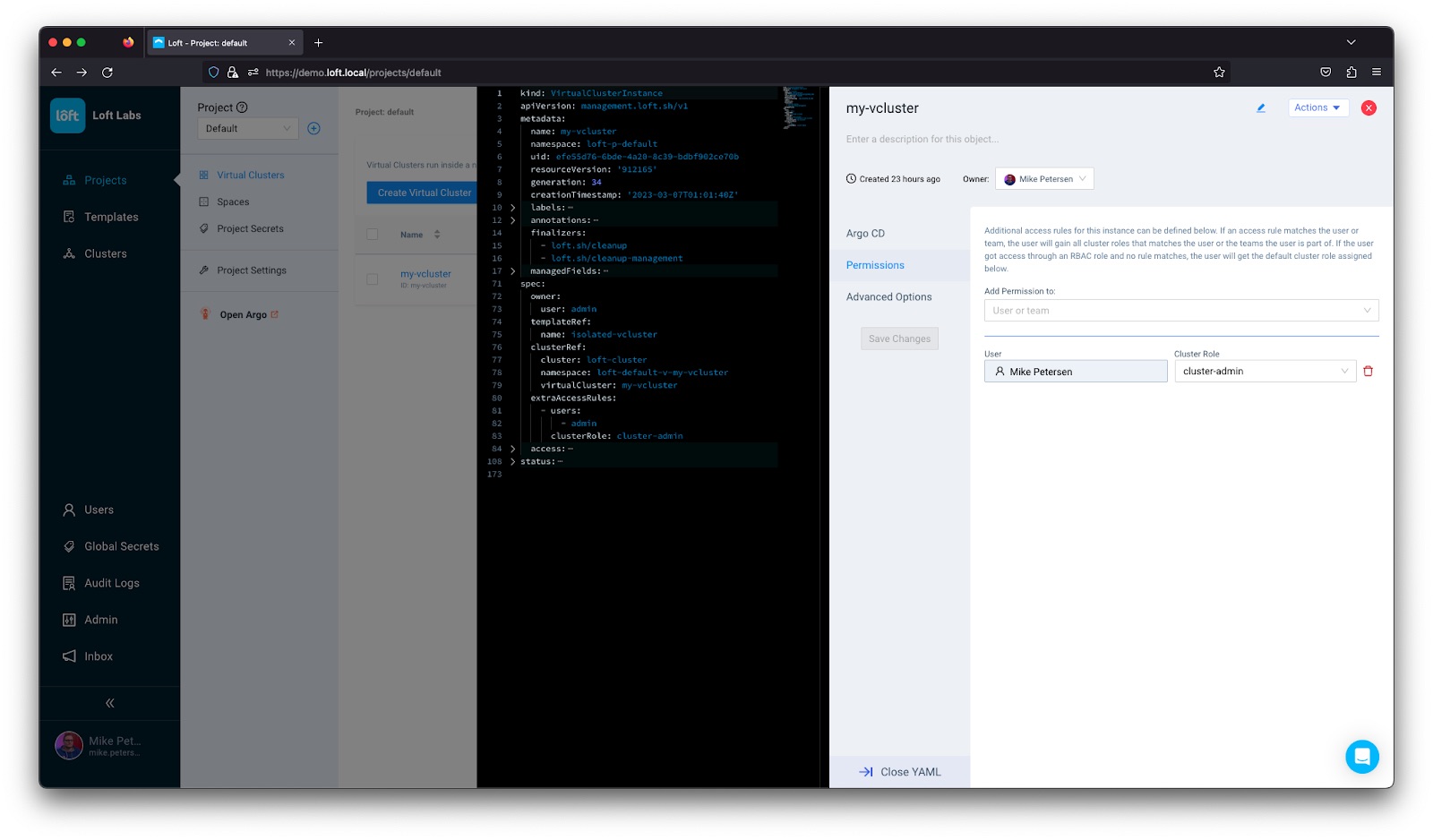The image size is (1433, 840).
Task: Select the checkbox next to my-vcluster row
Action: pyautogui.click(x=372, y=279)
